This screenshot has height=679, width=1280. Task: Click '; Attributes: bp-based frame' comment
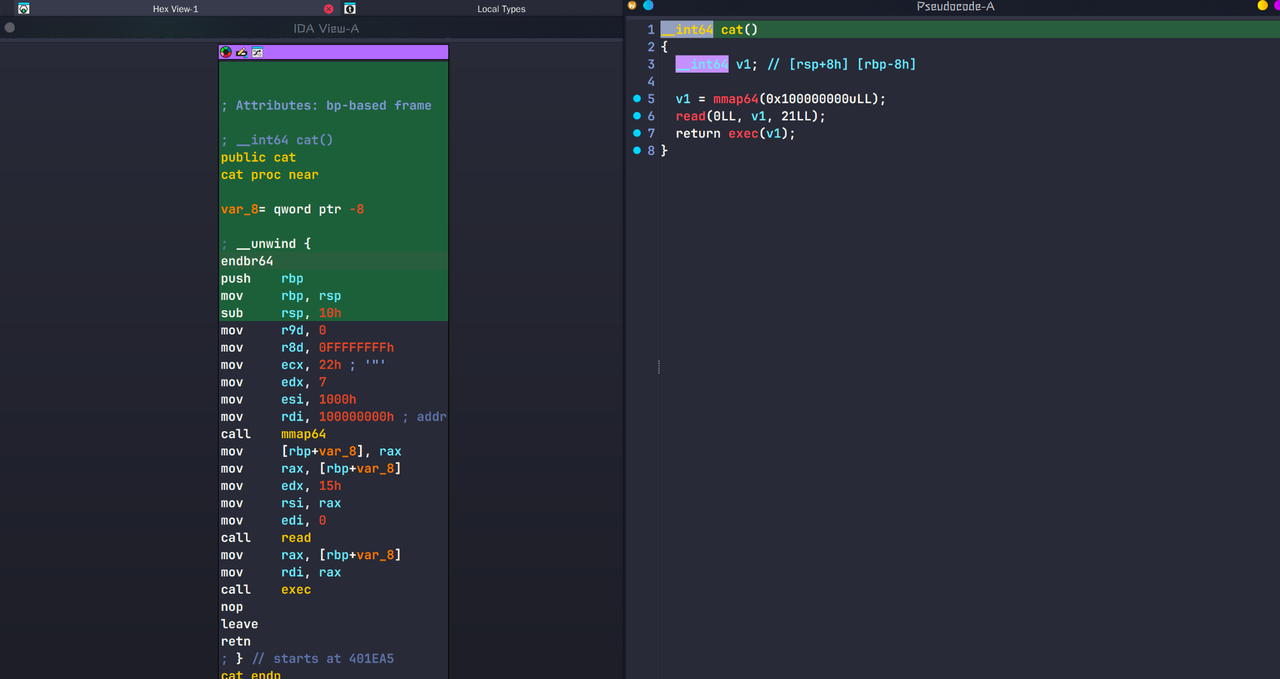326,105
